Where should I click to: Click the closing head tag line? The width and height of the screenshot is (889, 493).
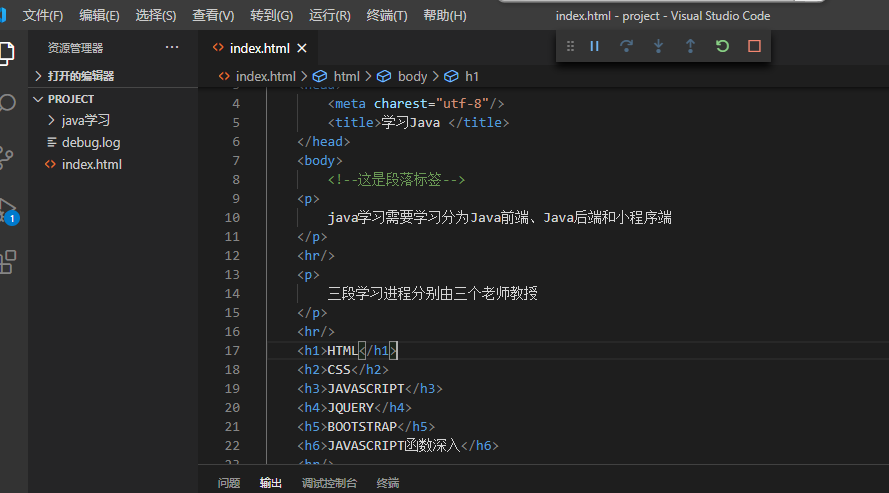tap(324, 142)
